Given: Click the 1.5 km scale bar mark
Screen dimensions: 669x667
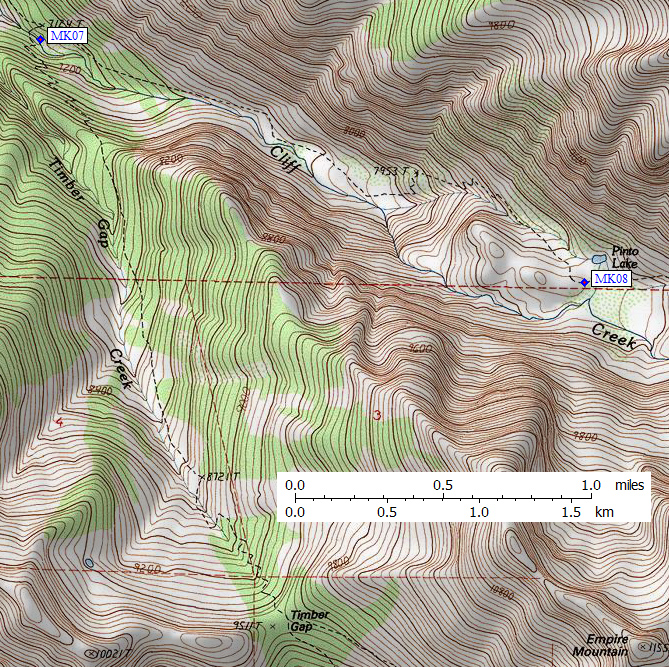Looking at the screenshot, I should [x=571, y=511].
